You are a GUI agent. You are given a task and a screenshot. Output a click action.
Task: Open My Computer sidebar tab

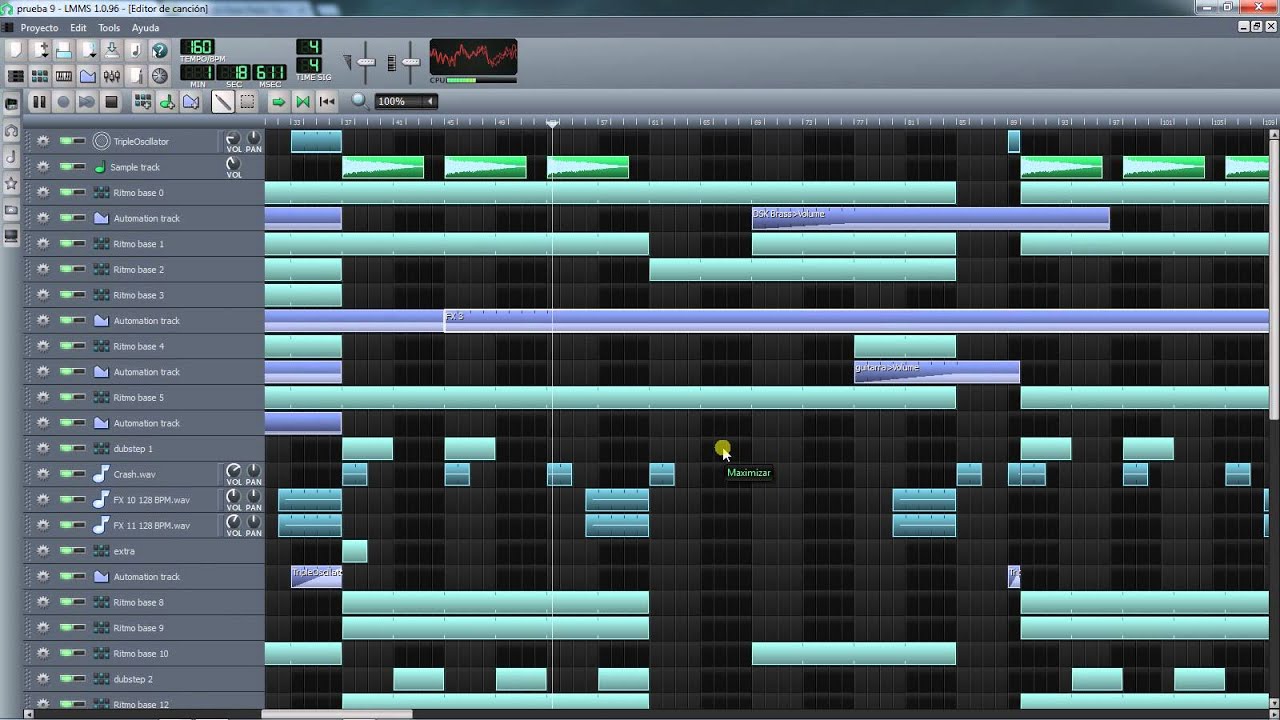coord(12,236)
